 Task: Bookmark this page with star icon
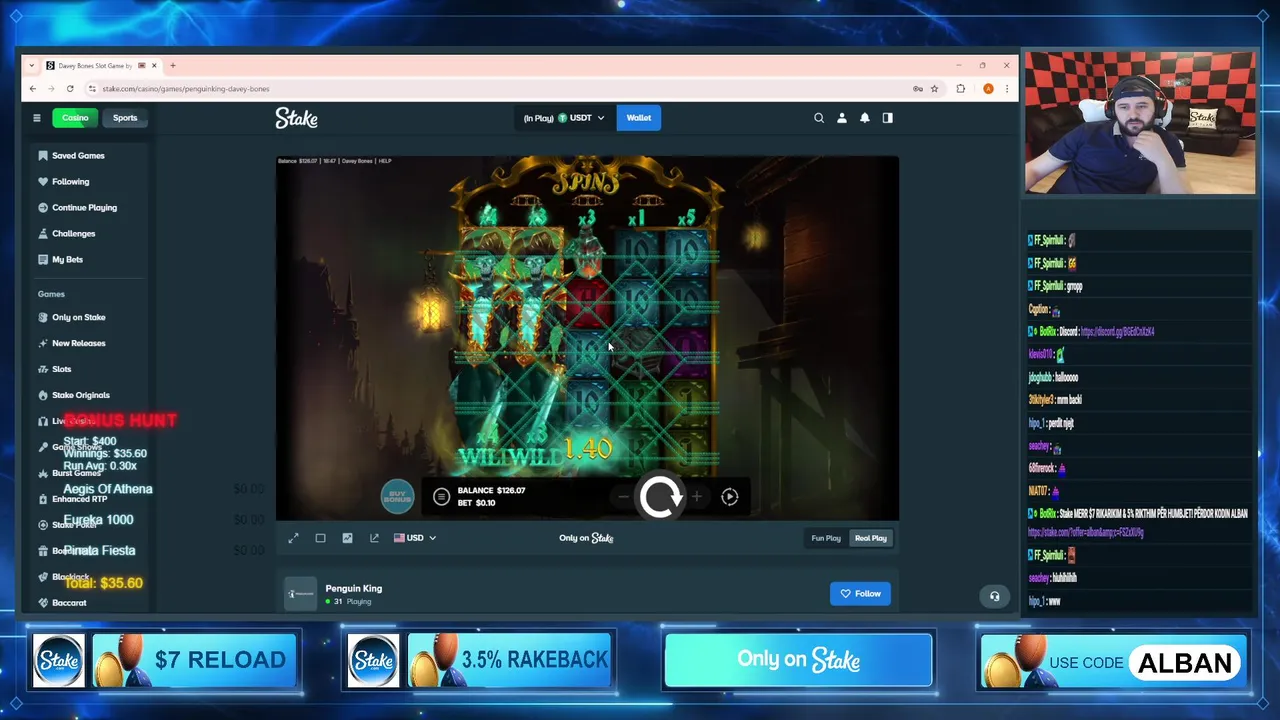pyautogui.click(x=935, y=89)
